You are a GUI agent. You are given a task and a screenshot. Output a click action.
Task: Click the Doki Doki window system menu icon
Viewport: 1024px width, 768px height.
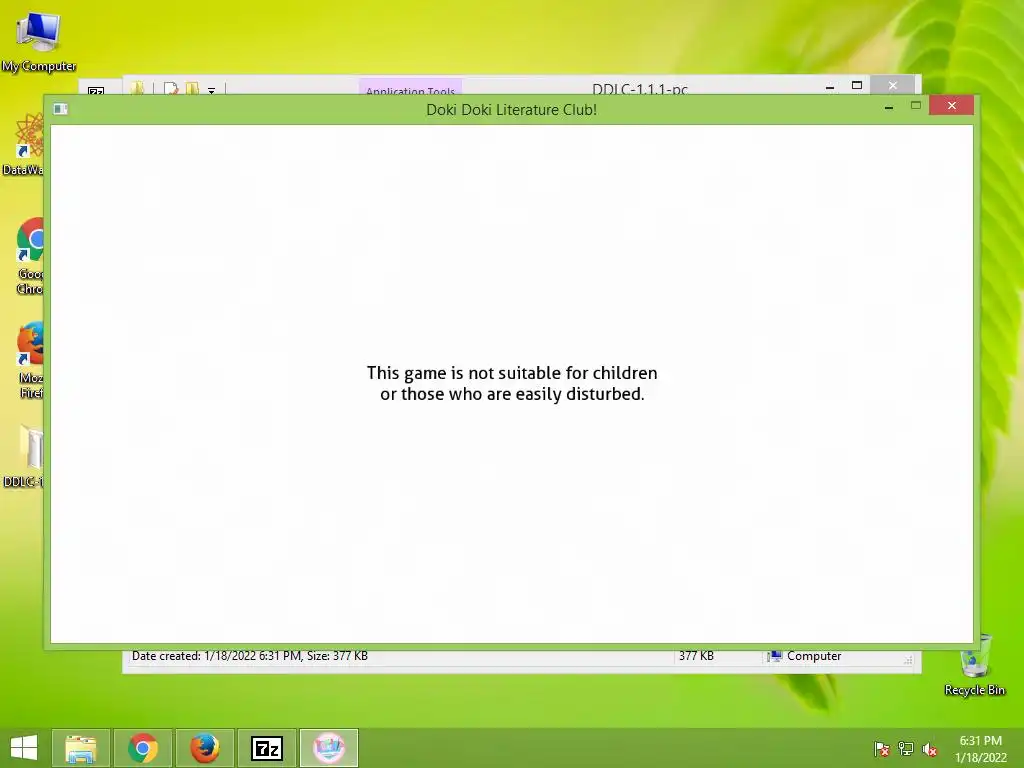coord(61,109)
